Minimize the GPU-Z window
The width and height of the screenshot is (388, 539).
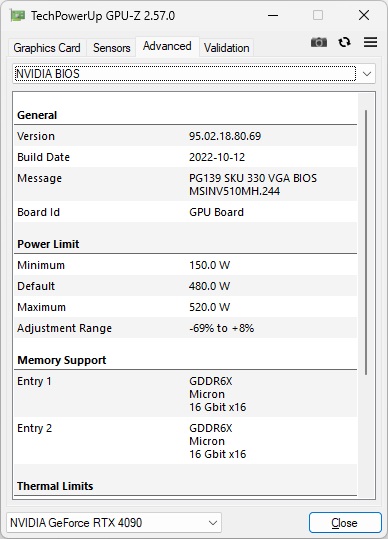tap(273, 15)
